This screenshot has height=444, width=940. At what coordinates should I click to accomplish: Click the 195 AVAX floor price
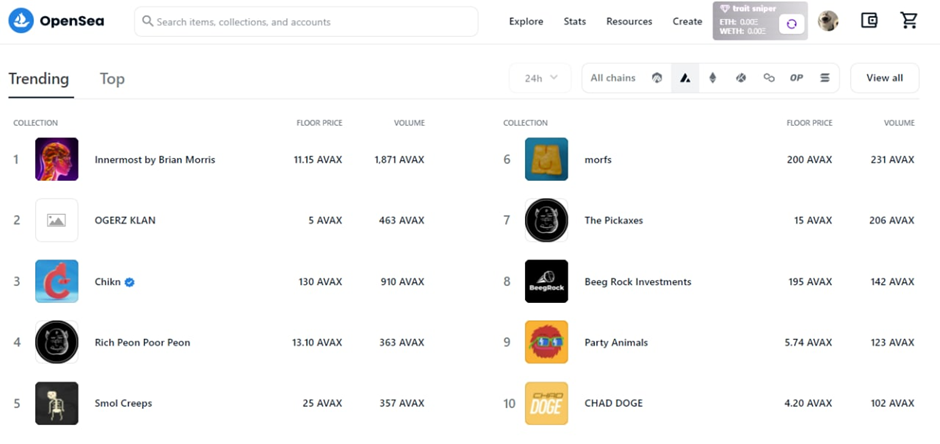tap(810, 282)
